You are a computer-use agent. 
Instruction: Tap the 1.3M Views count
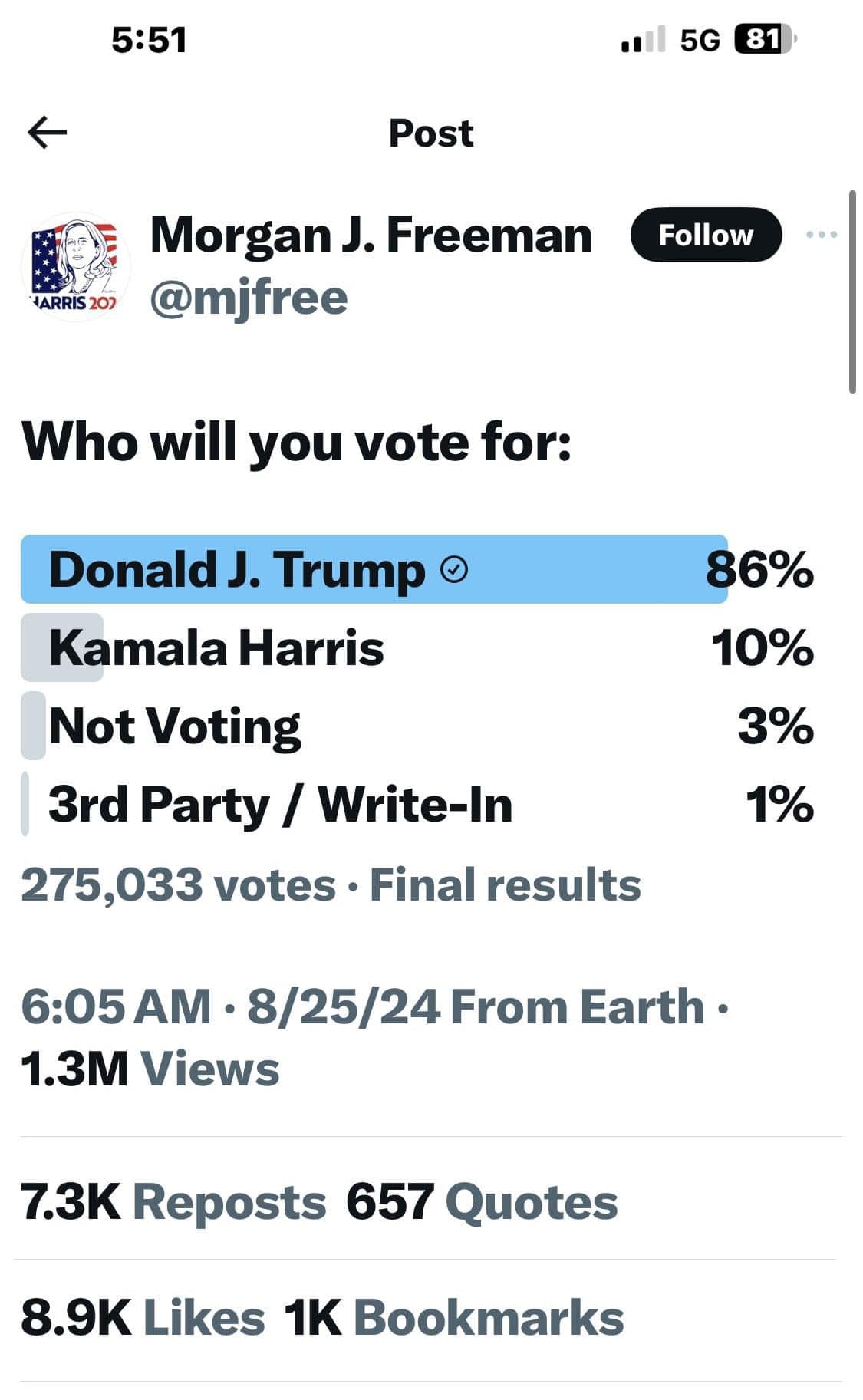[150, 1069]
